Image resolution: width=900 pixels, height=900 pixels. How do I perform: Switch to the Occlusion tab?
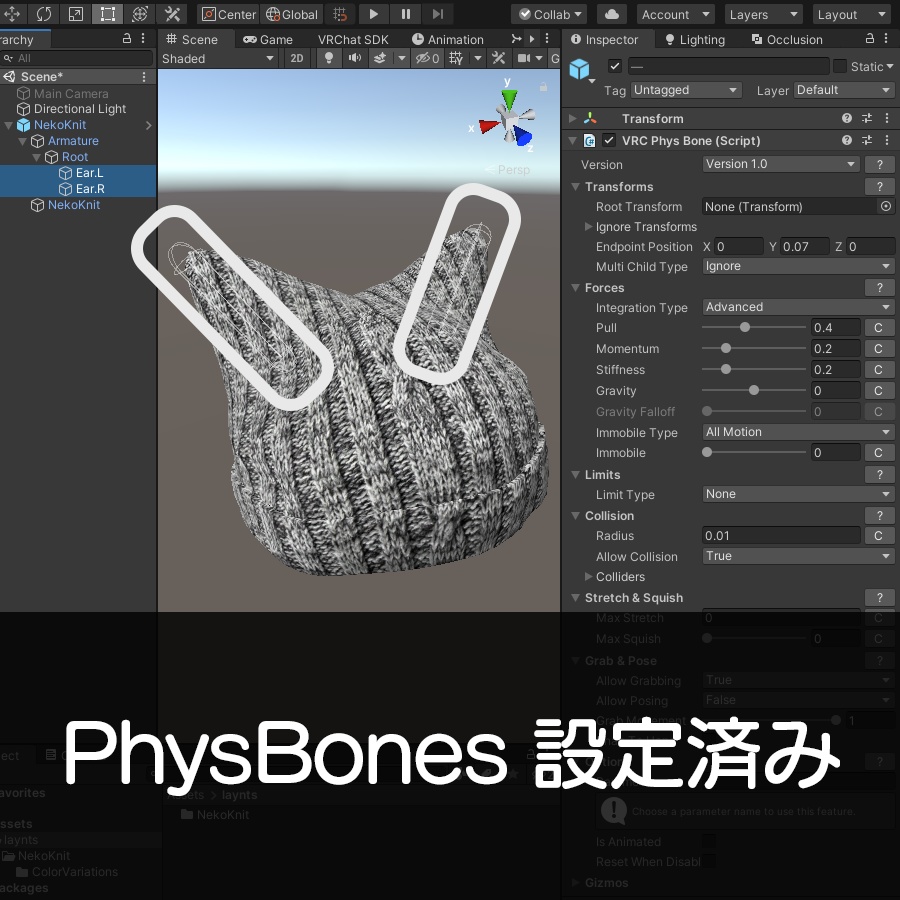(787, 40)
